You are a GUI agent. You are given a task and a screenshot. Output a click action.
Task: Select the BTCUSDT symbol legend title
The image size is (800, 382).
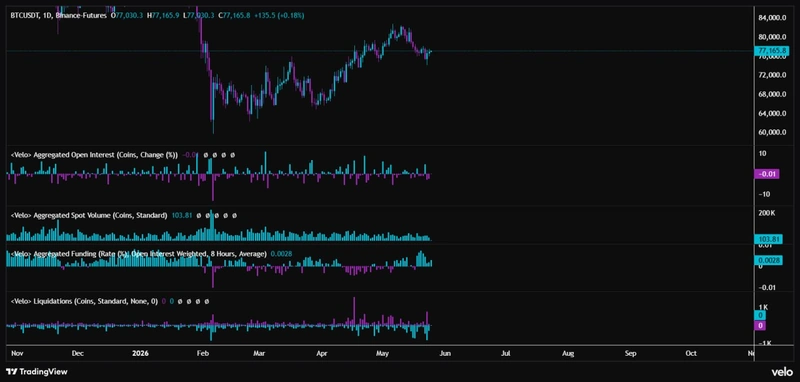pyautogui.click(x=59, y=16)
